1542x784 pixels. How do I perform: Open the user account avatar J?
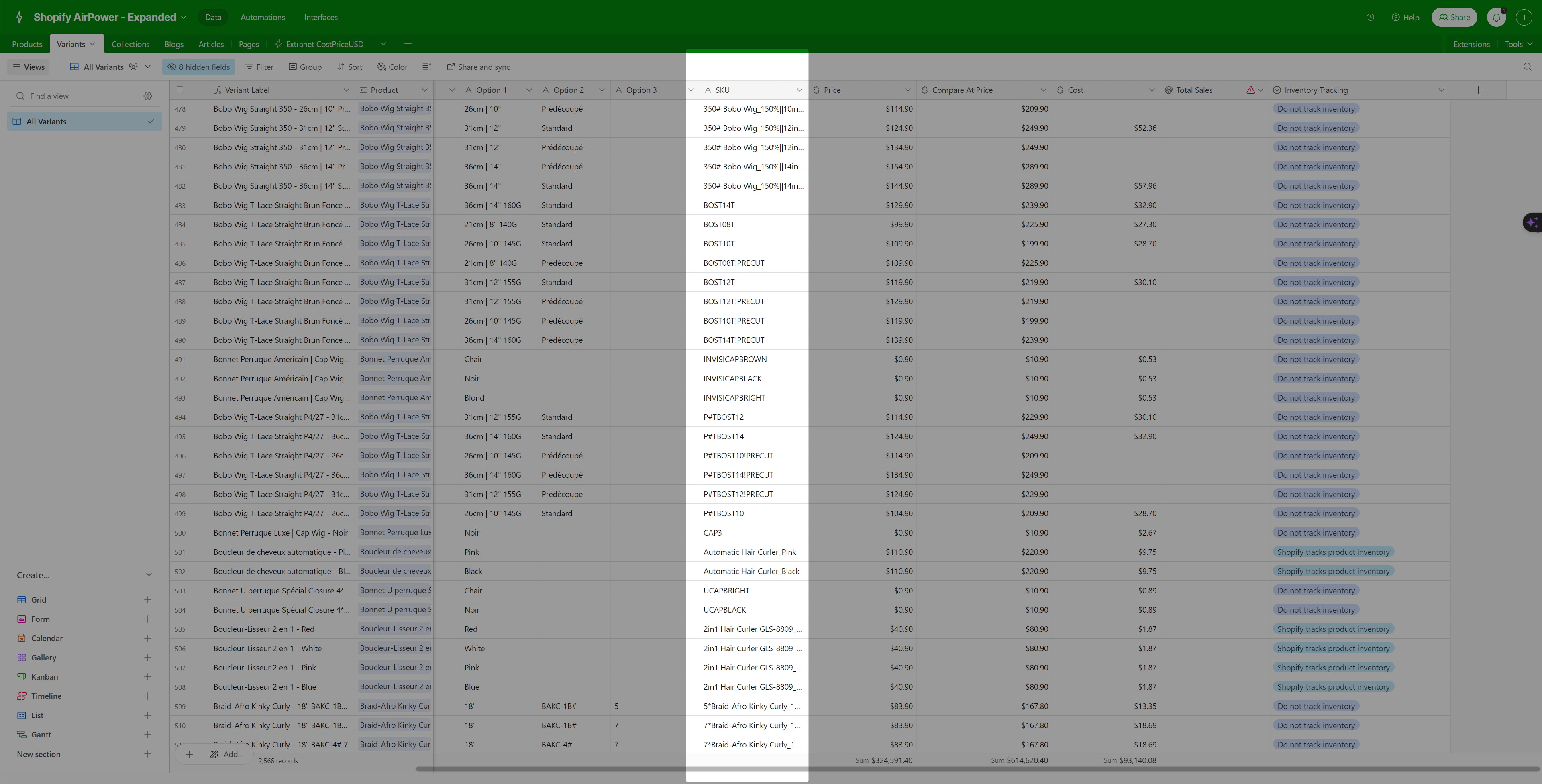click(x=1524, y=17)
